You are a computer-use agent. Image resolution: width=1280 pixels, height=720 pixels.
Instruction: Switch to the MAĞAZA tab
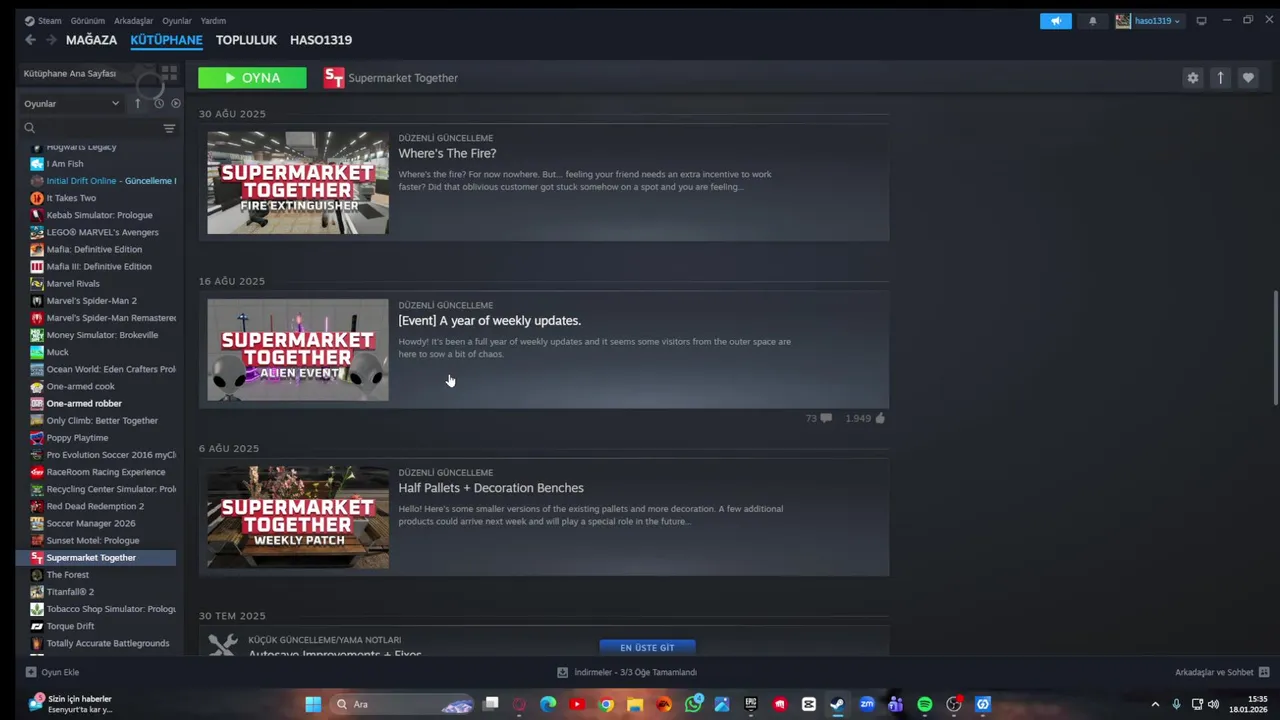(x=91, y=40)
